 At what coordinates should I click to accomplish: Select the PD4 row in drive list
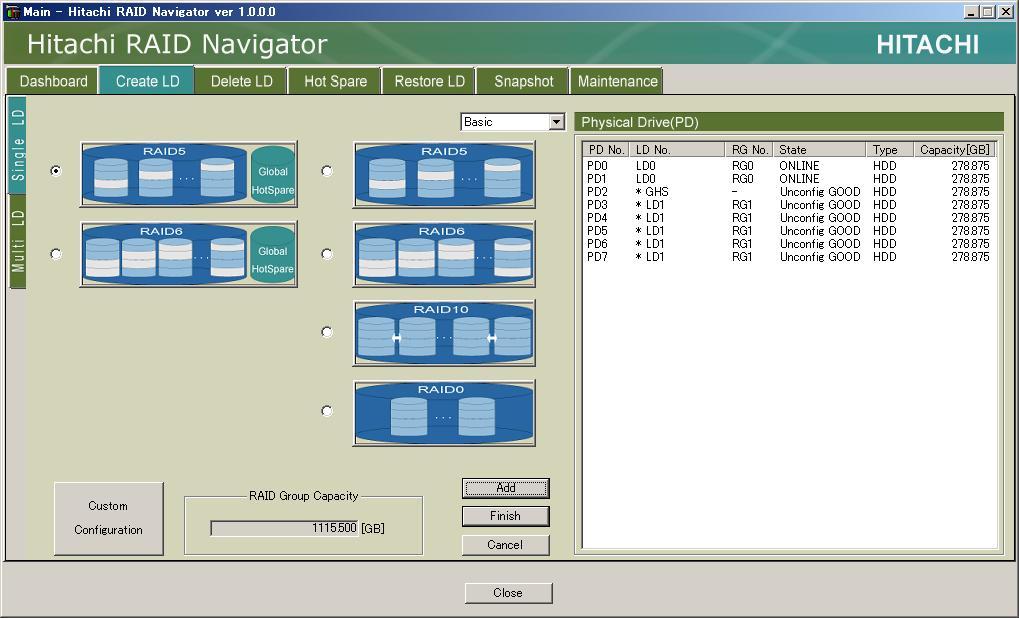[x=788, y=218]
